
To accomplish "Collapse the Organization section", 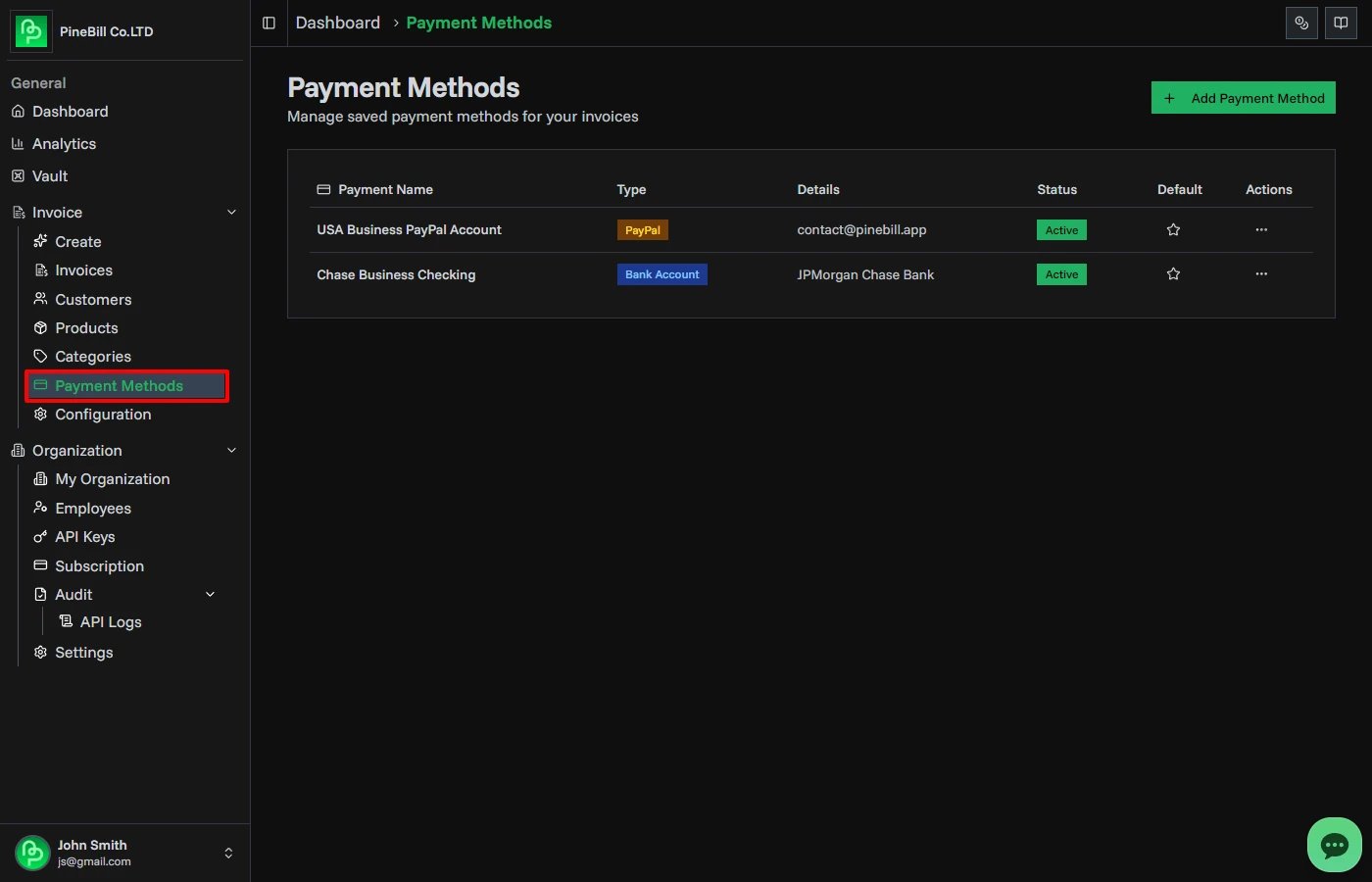I will pyautogui.click(x=231, y=450).
